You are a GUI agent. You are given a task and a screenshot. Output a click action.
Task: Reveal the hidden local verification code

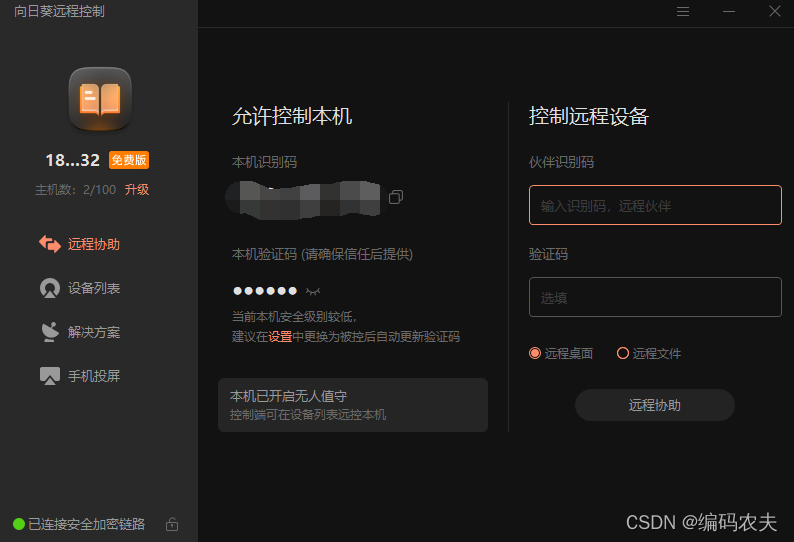coord(313,291)
